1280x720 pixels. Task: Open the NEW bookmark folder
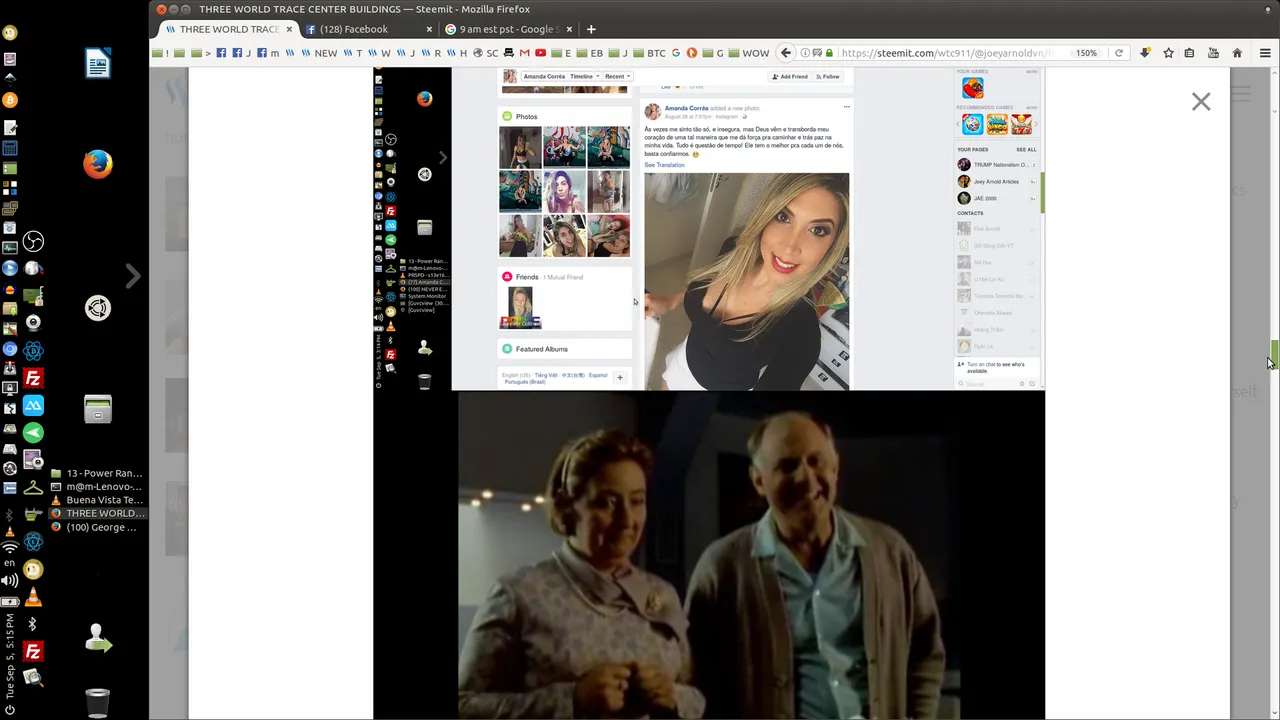pyautogui.click(x=319, y=53)
